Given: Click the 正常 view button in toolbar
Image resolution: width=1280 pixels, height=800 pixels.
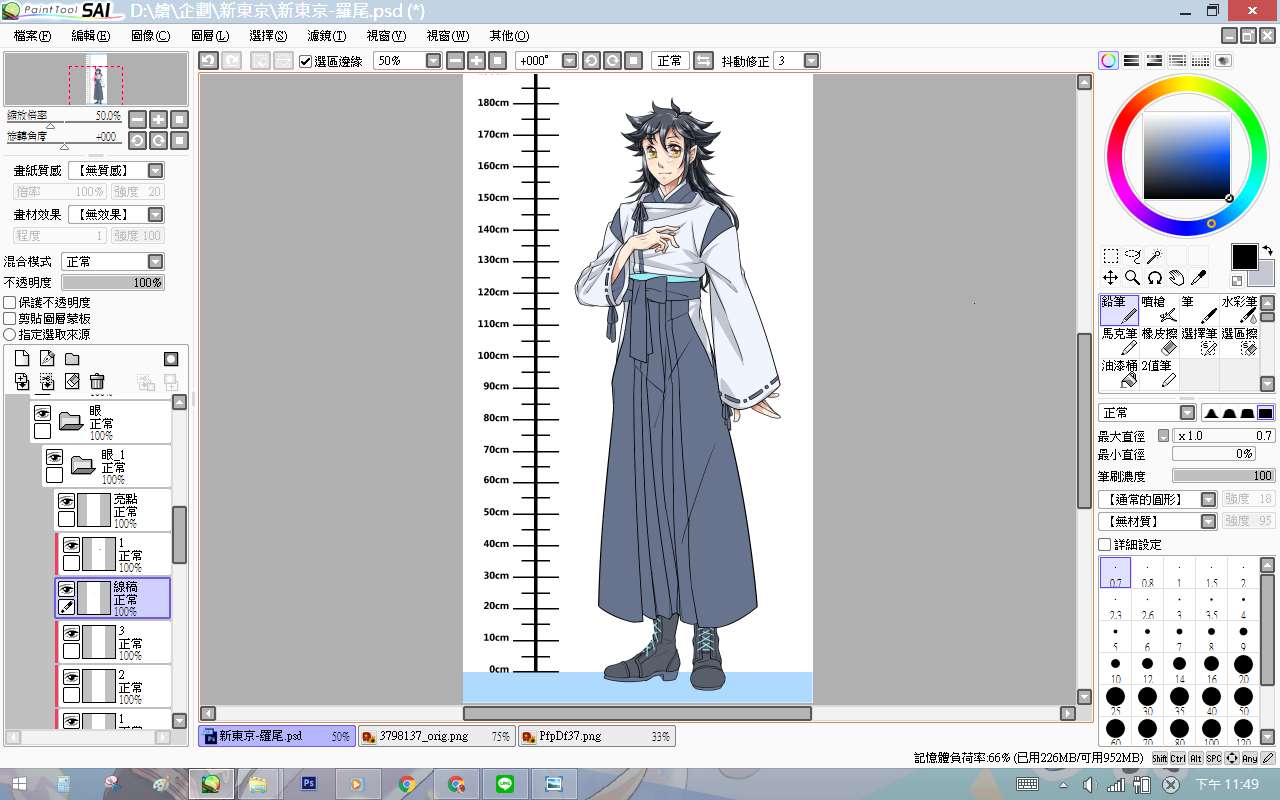Looking at the screenshot, I should [x=670, y=61].
